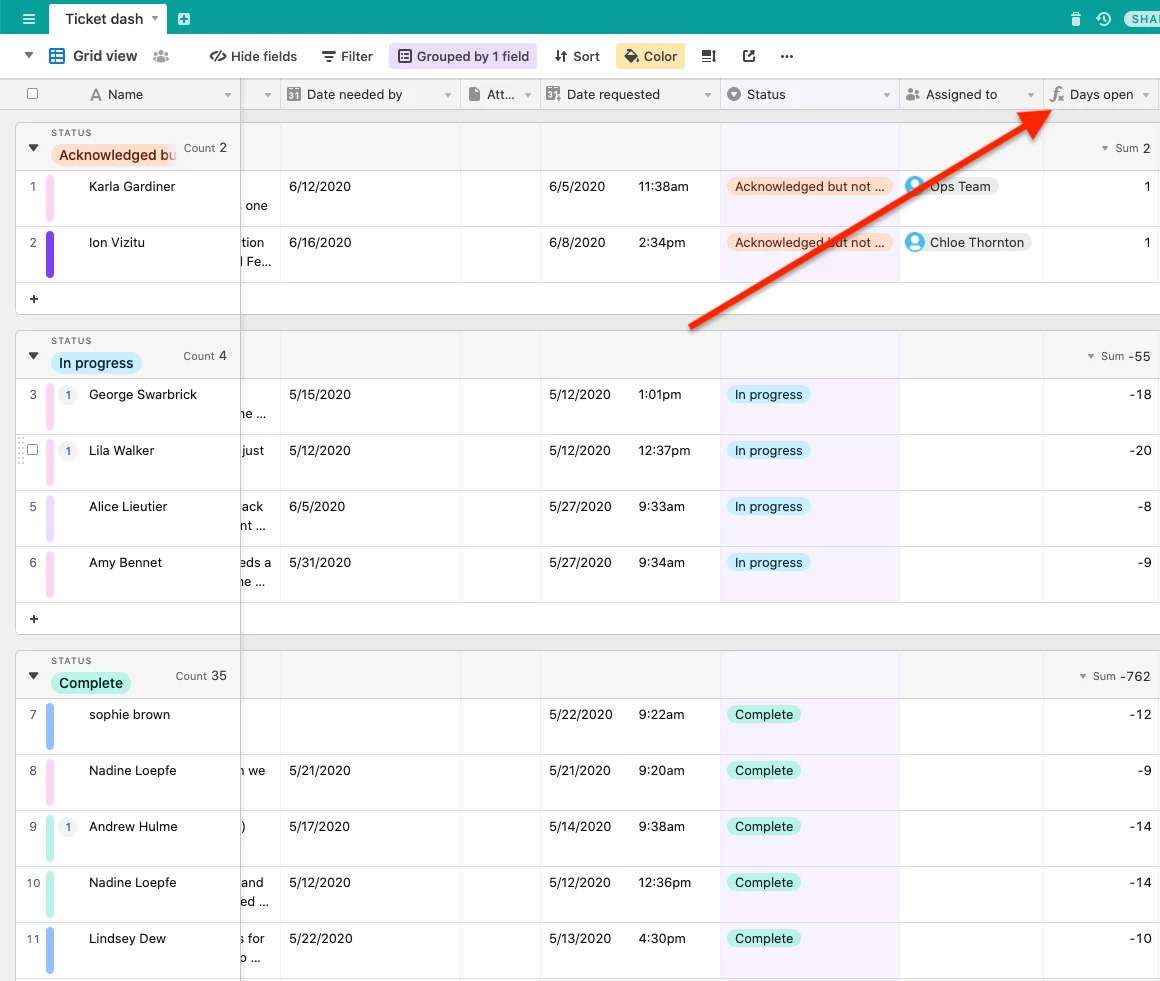Click the Name field text icon
This screenshot has height=981, width=1160.
point(95,94)
